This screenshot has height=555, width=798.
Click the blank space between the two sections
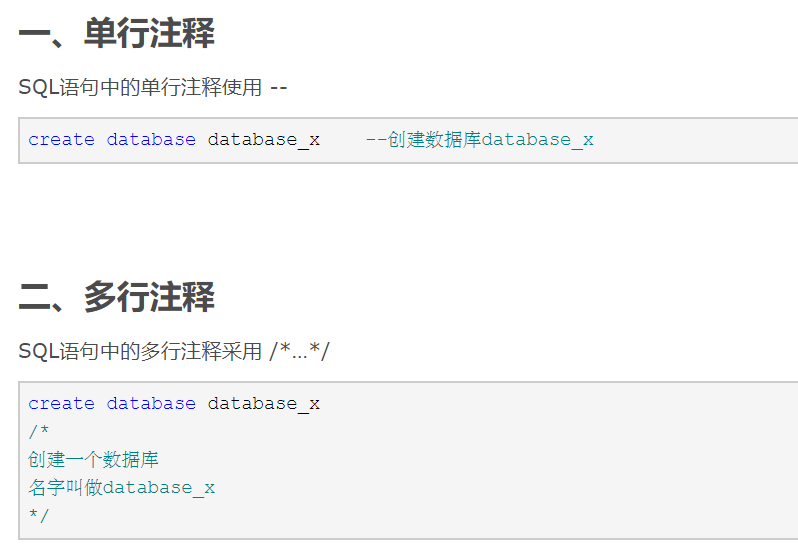399,221
